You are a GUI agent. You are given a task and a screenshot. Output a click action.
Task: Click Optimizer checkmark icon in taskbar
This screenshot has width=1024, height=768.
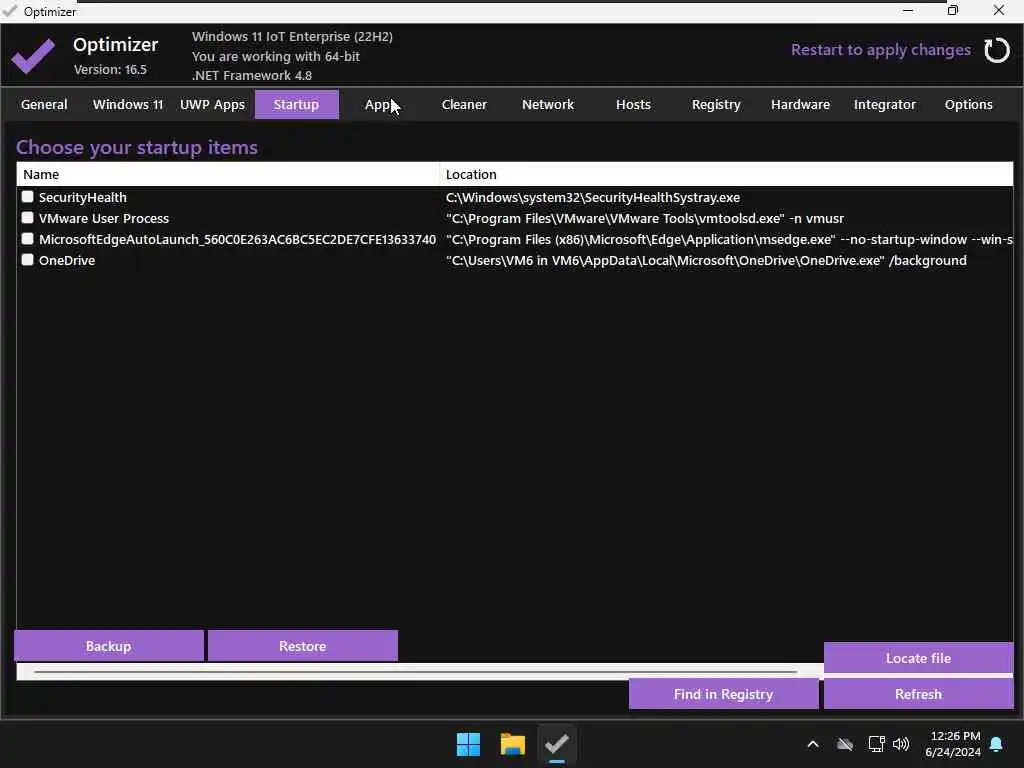pos(557,744)
